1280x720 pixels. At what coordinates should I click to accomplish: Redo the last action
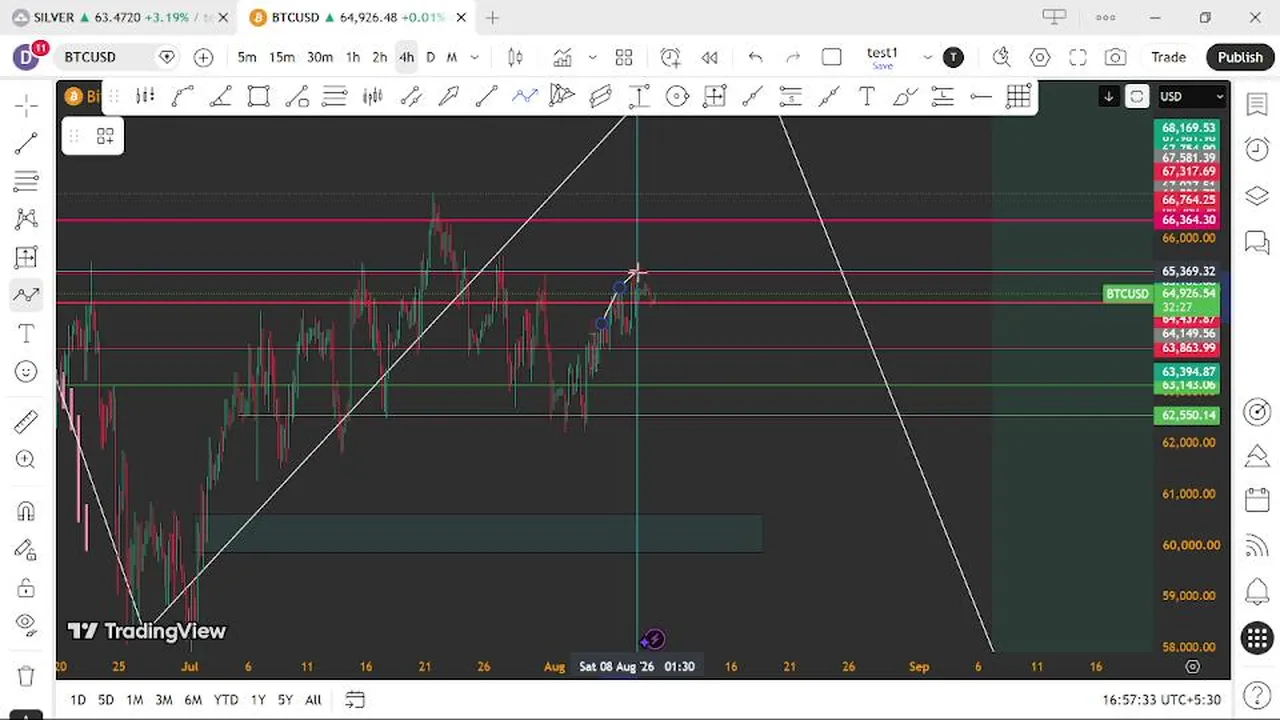tap(793, 57)
